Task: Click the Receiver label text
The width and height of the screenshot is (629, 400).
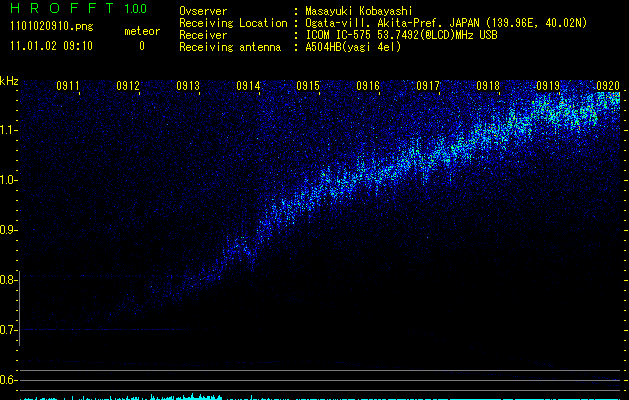Action: pyautogui.click(x=203, y=35)
